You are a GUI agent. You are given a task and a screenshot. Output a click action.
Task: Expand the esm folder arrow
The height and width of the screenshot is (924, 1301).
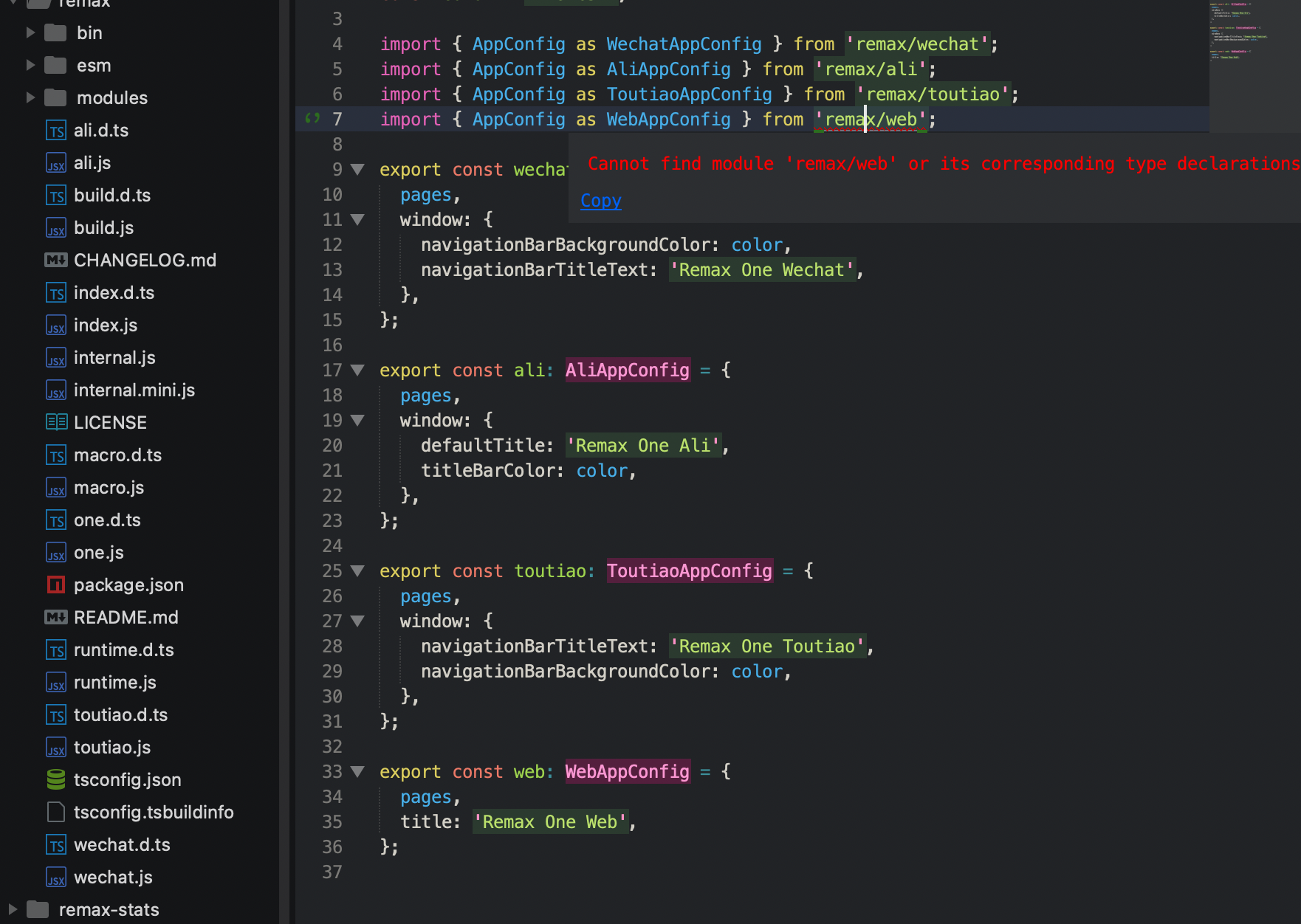(30, 65)
